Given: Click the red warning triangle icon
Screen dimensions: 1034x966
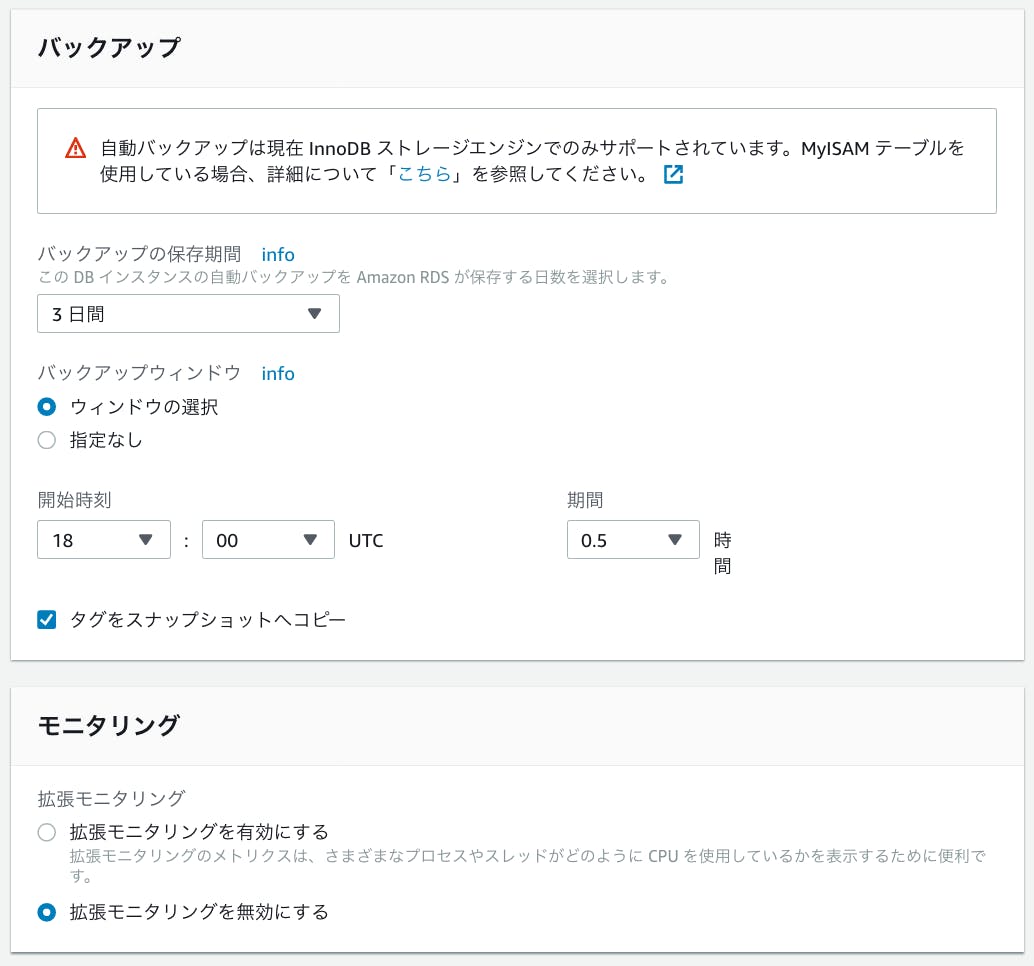Looking at the screenshot, I should [x=76, y=149].
